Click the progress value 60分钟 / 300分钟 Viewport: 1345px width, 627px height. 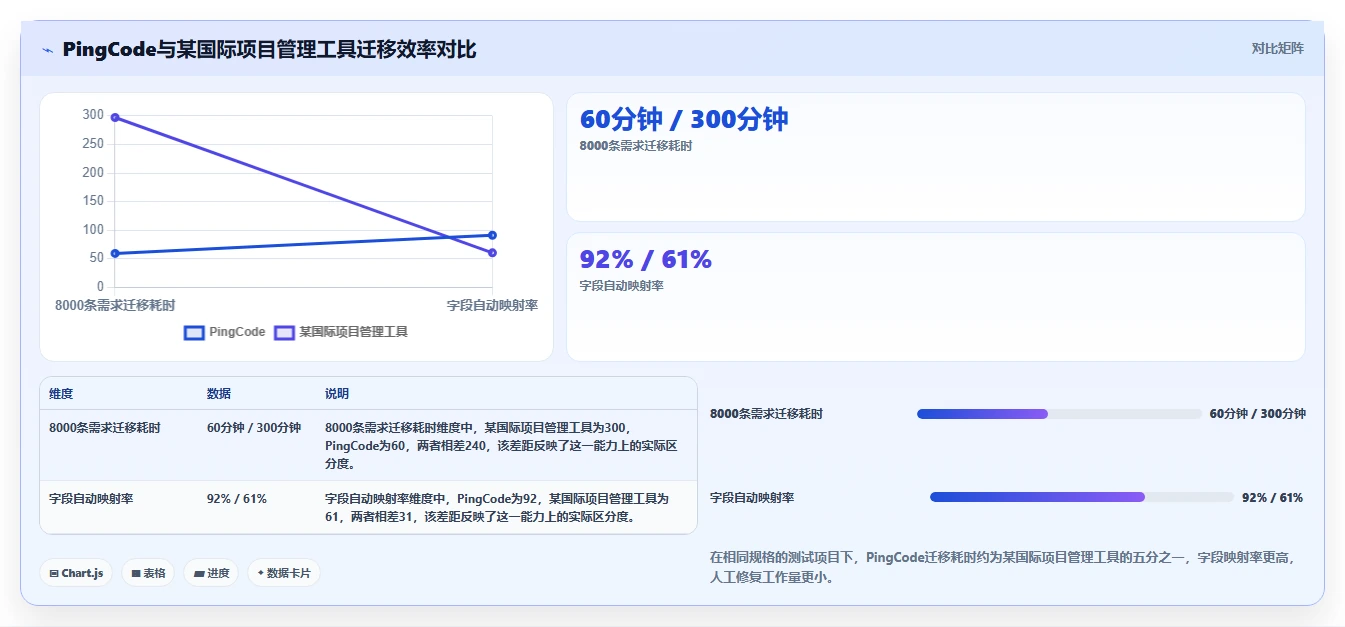click(1257, 414)
